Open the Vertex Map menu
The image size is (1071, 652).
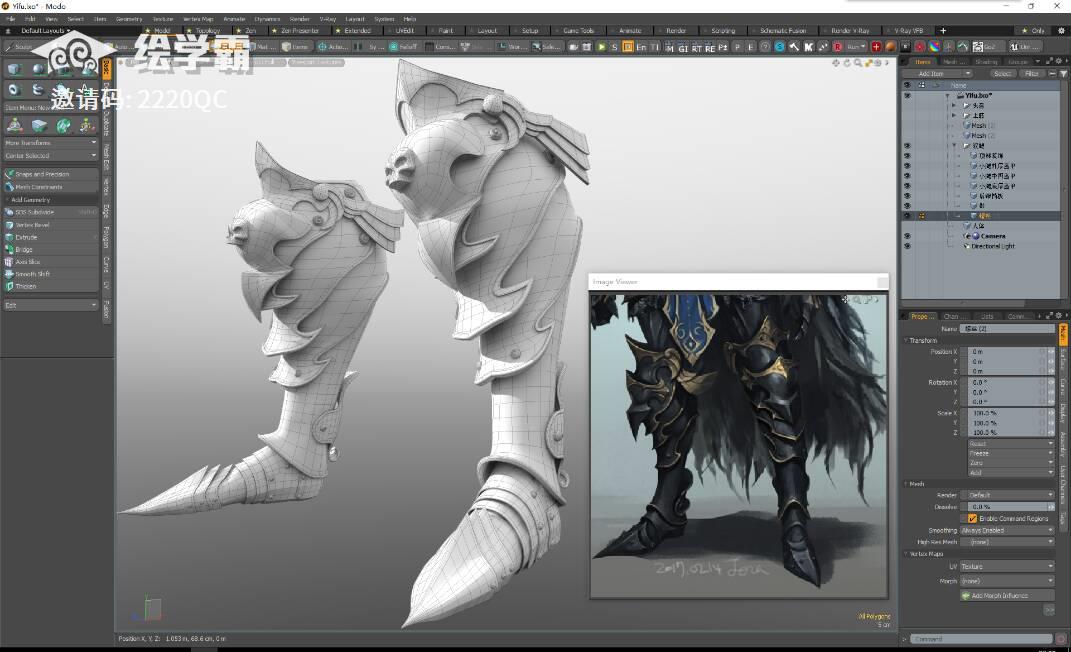(x=198, y=19)
